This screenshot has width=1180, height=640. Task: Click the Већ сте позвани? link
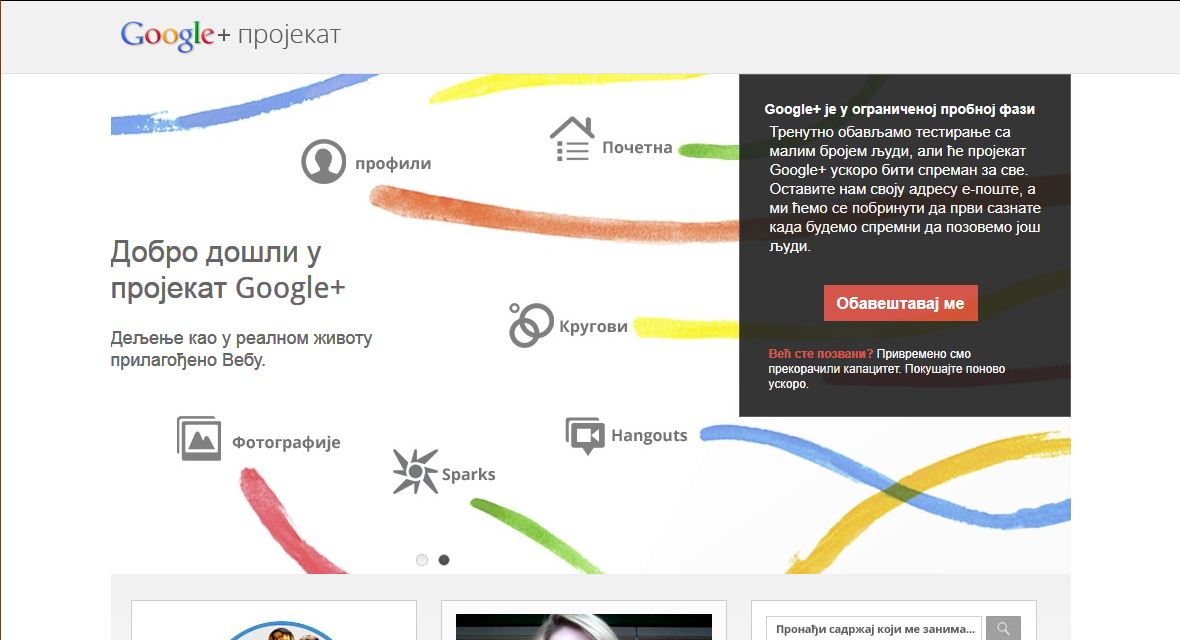point(820,354)
